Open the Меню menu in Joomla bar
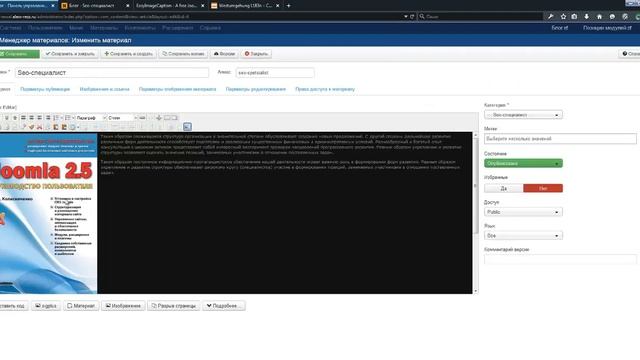 [76, 28]
